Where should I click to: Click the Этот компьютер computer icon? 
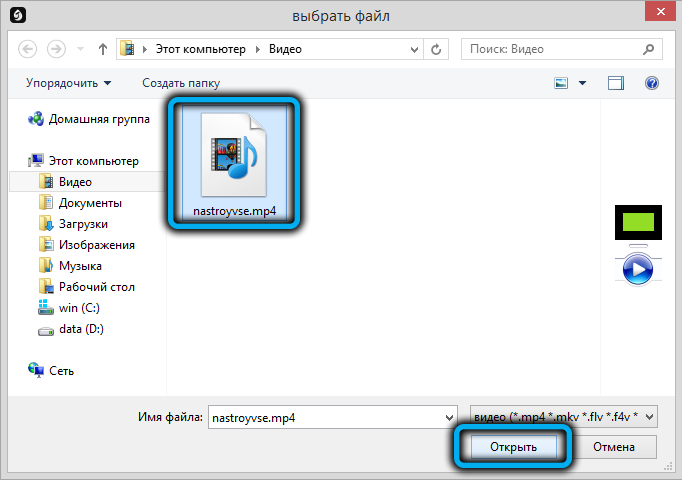(36, 160)
